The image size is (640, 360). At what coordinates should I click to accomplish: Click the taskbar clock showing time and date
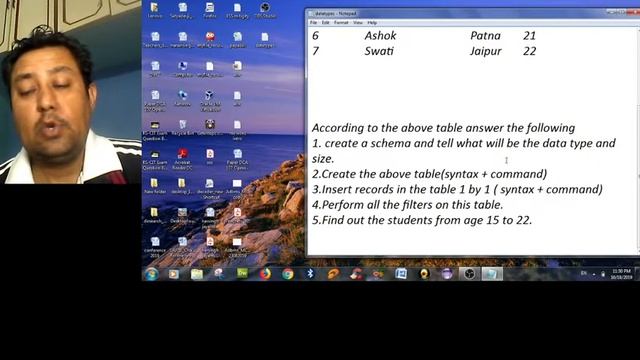tap(621, 274)
